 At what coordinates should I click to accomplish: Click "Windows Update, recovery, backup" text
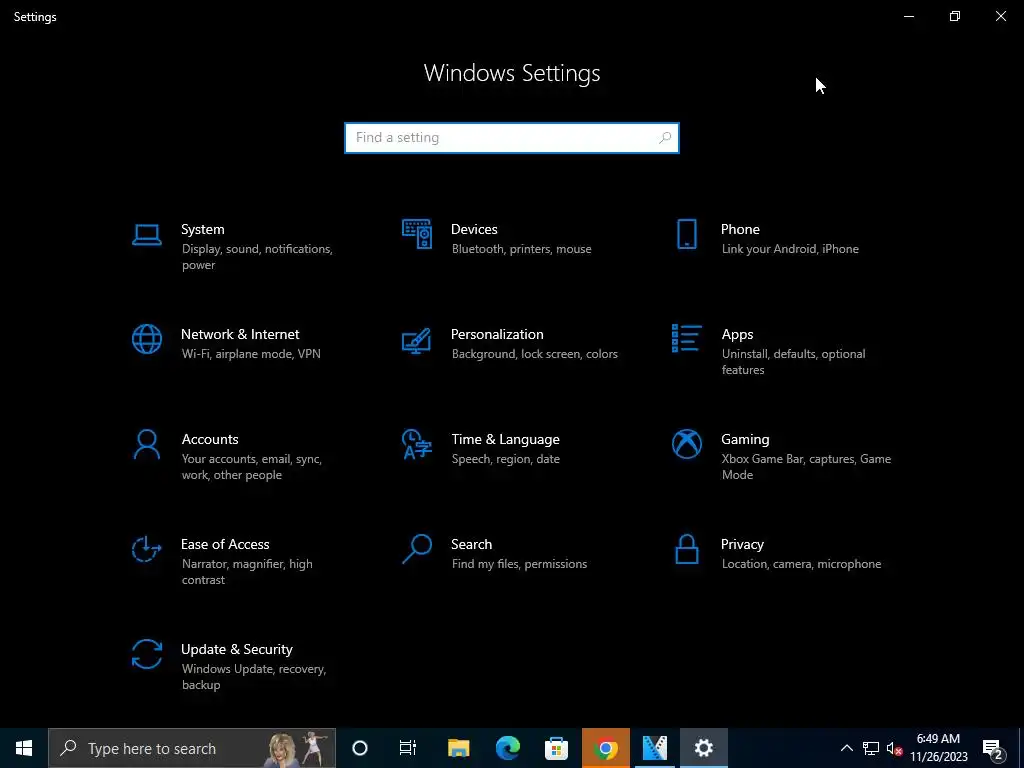(253, 677)
